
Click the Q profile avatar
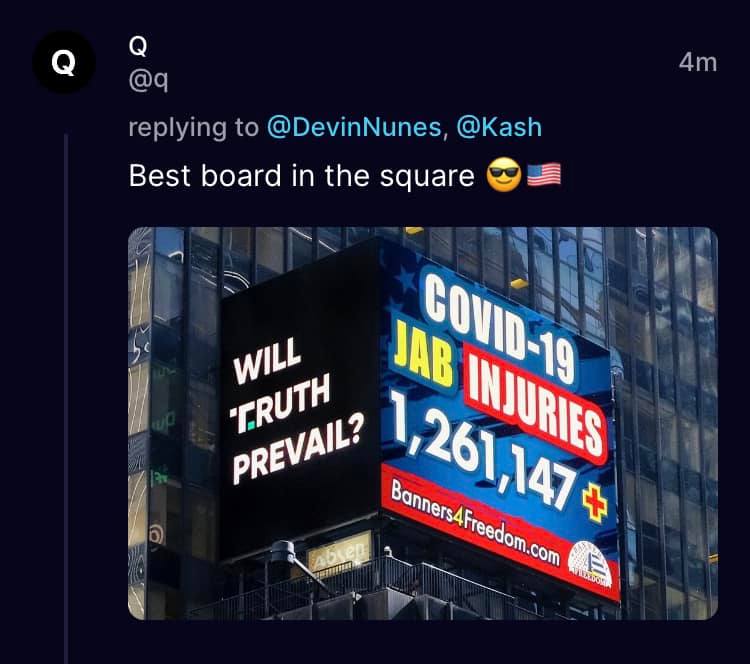click(63, 62)
